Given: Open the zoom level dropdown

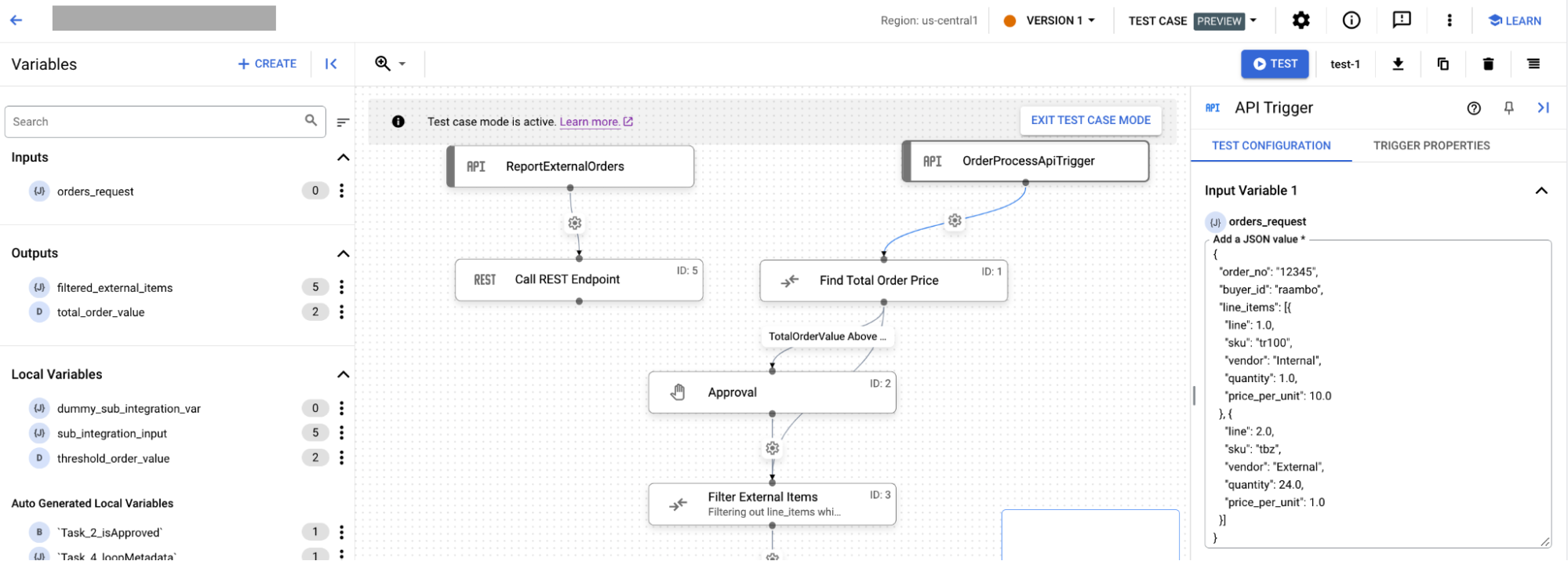Looking at the screenshot, I should (x=391, y=64).
